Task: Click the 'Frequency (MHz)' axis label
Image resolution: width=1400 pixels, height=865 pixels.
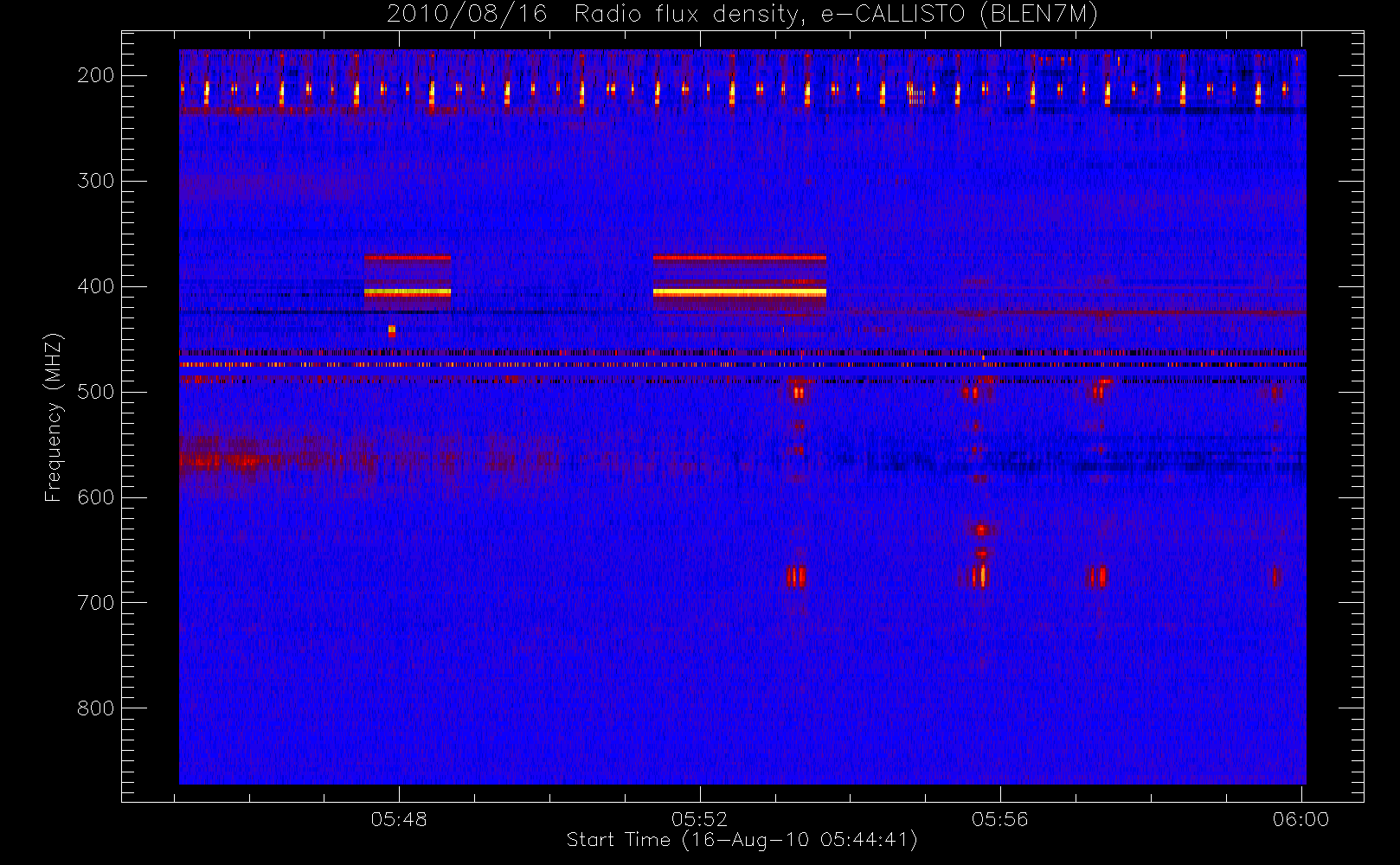Action: click(54, 417)
